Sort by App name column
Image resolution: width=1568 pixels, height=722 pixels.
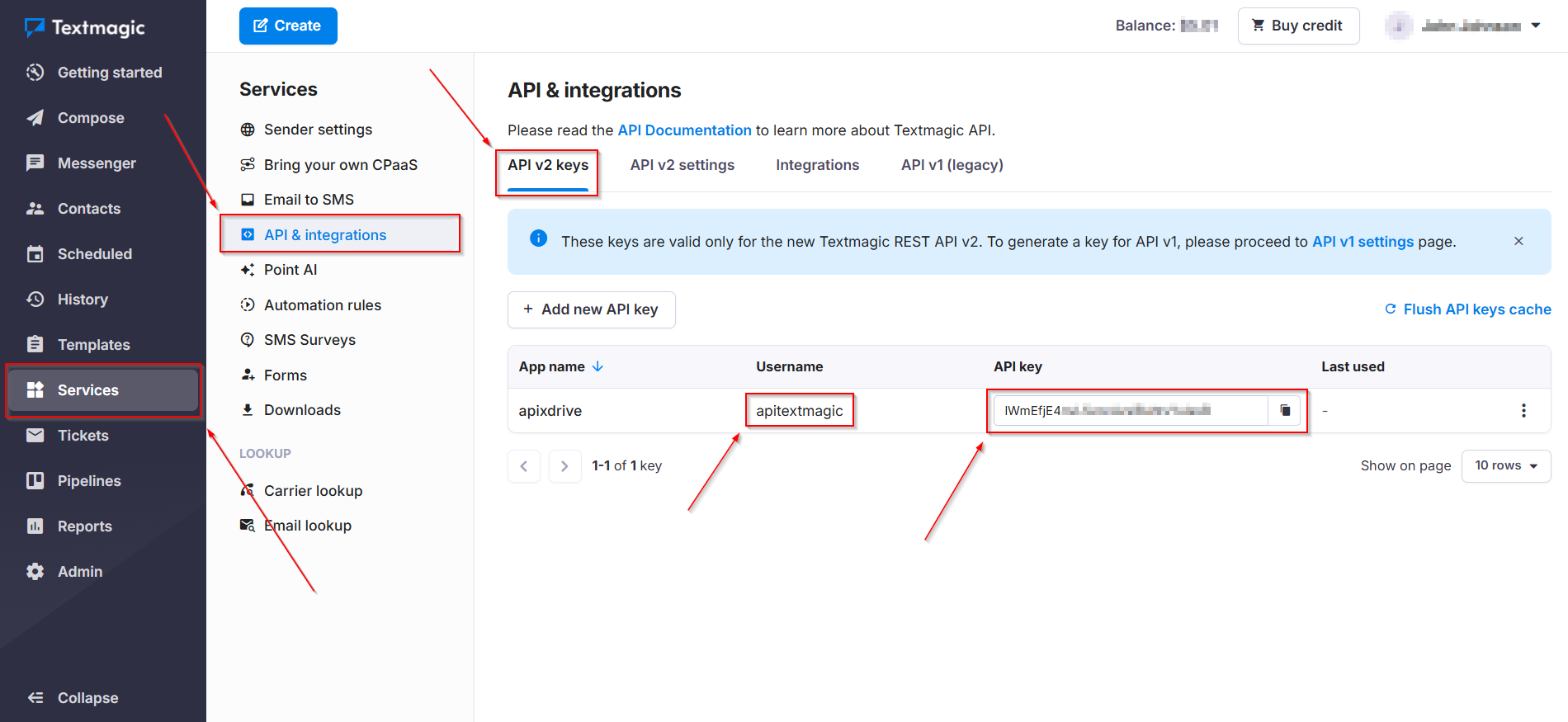click(560, 366)
